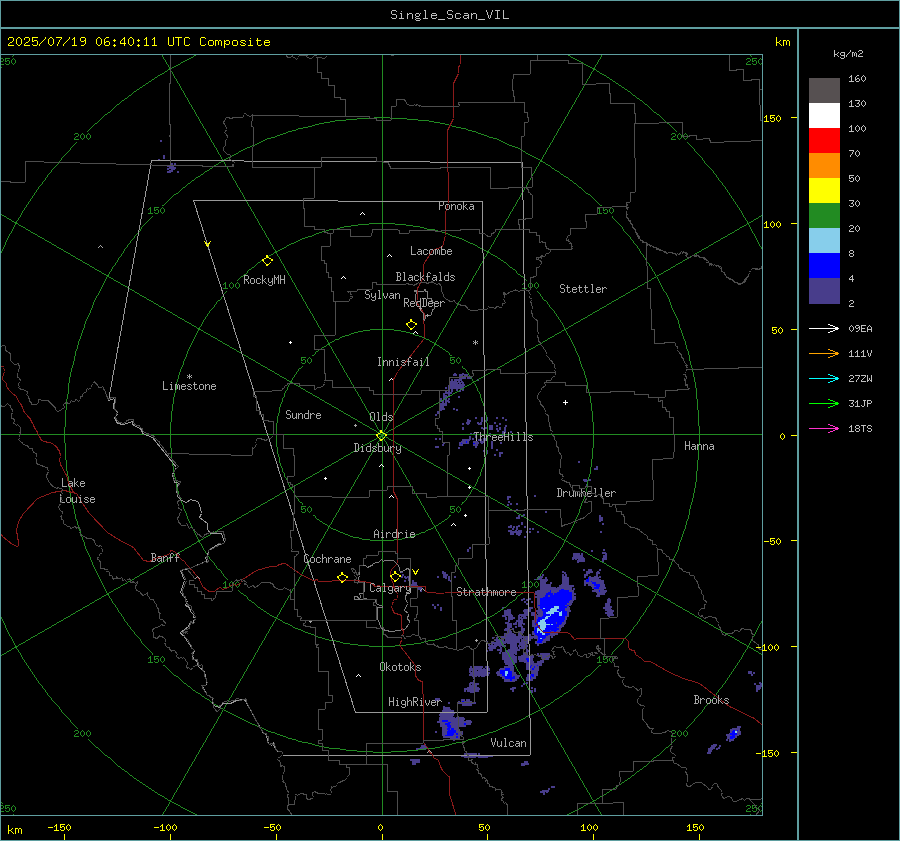This screenshot has height=841, width=900.
Task: Pick the purple 2-4 legend swatch
Action: (824, 291)
